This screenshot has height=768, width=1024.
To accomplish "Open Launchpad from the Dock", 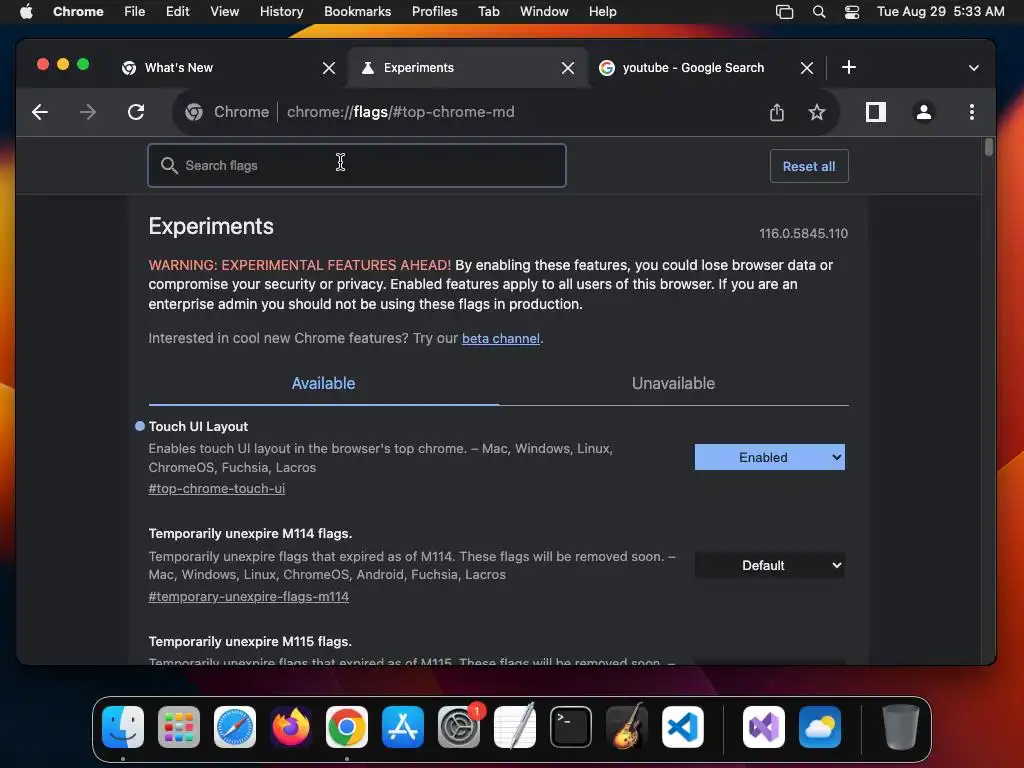I will click(179, 727).
